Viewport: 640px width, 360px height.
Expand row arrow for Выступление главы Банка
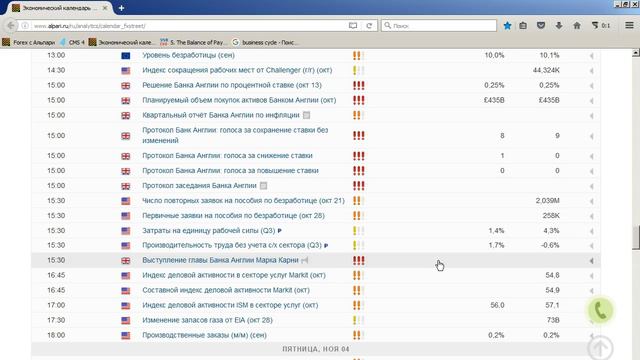(x=591, y=261)
